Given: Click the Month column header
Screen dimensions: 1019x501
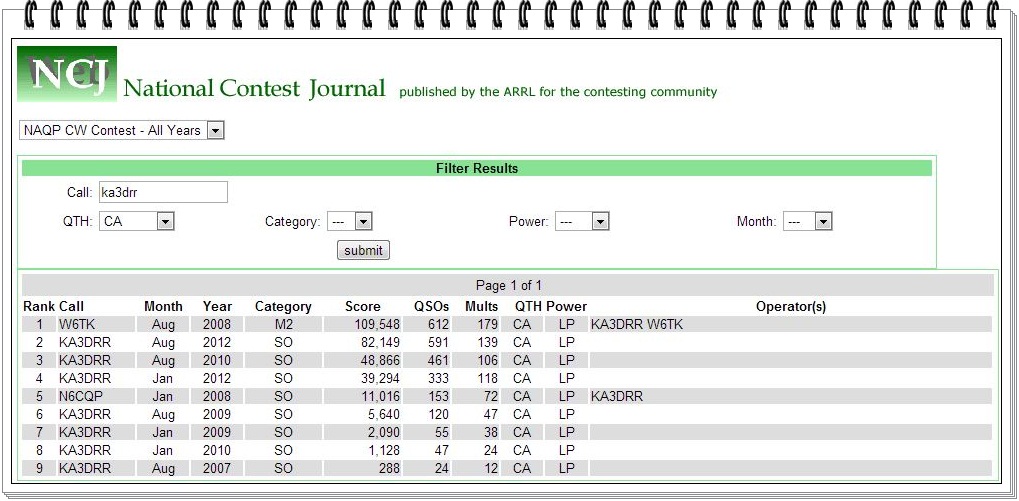Looking at the screenshot, I should (x=163, y=306).
